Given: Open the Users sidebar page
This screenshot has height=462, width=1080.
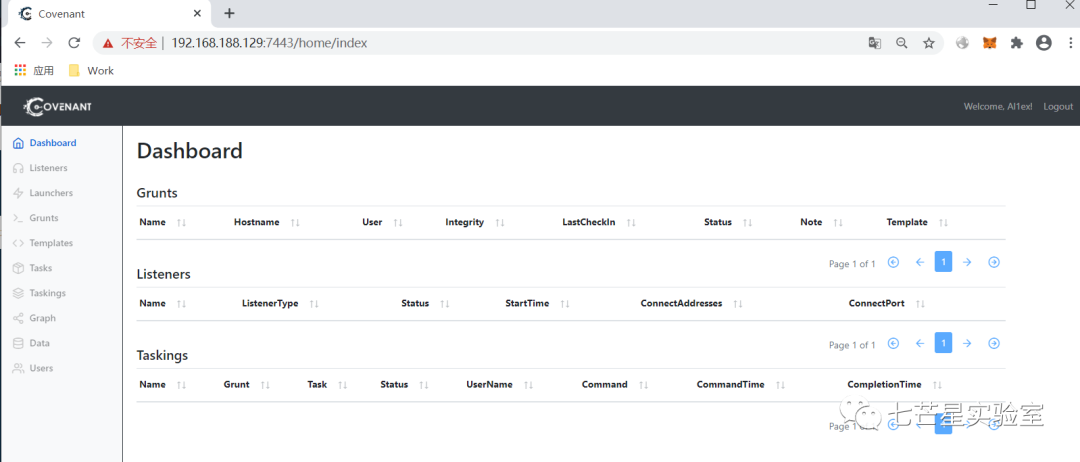Looking at the screenshot, I should point(33,368).
